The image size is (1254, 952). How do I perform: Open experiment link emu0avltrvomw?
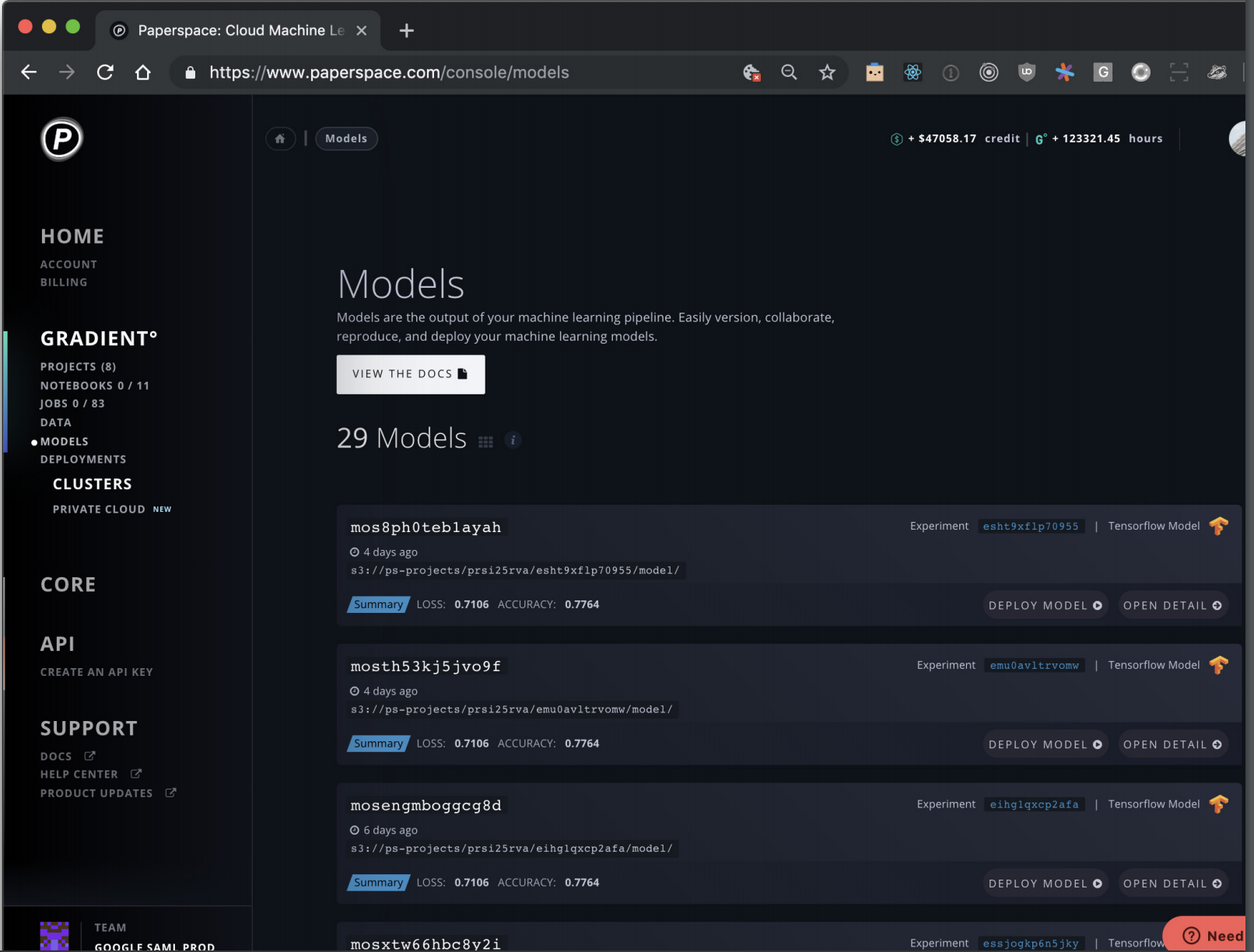tap(1035, 666)
